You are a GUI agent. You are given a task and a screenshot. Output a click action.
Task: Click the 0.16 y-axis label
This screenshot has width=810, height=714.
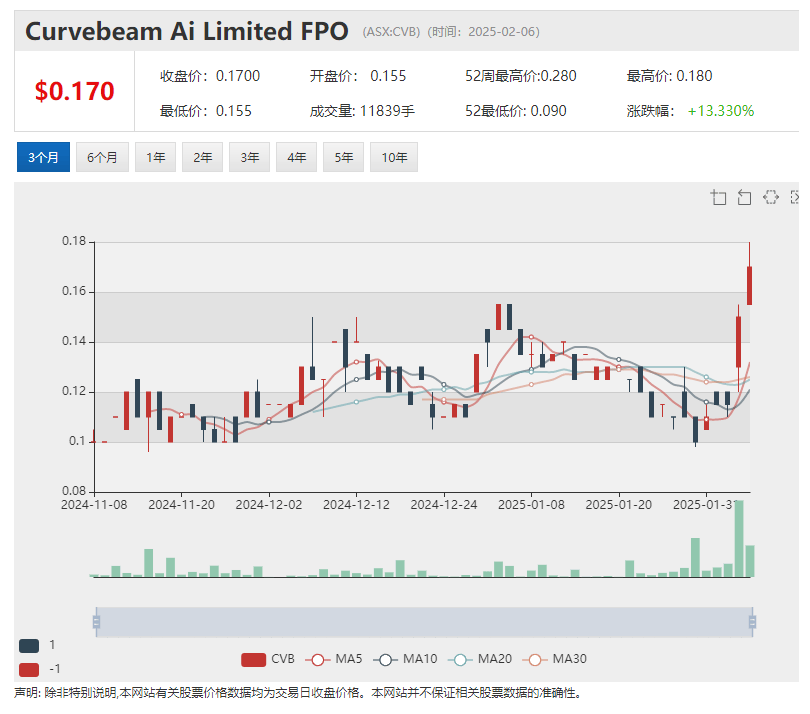74,291
